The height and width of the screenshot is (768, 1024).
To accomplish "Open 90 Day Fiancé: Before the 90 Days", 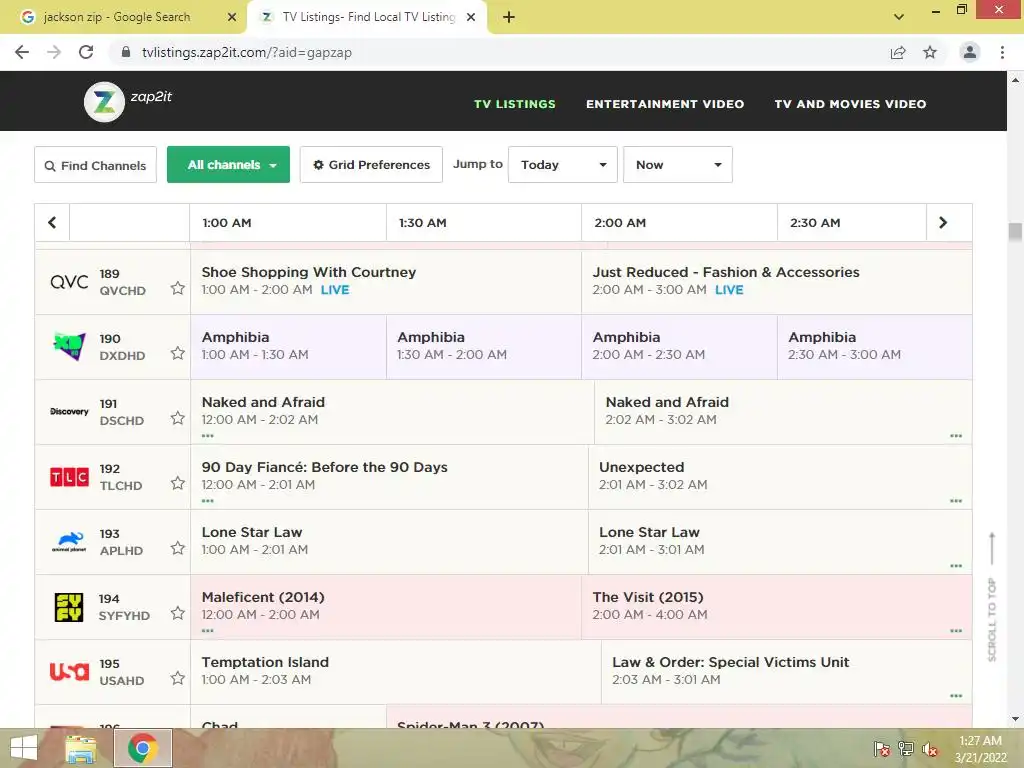I will coord(389,477).
